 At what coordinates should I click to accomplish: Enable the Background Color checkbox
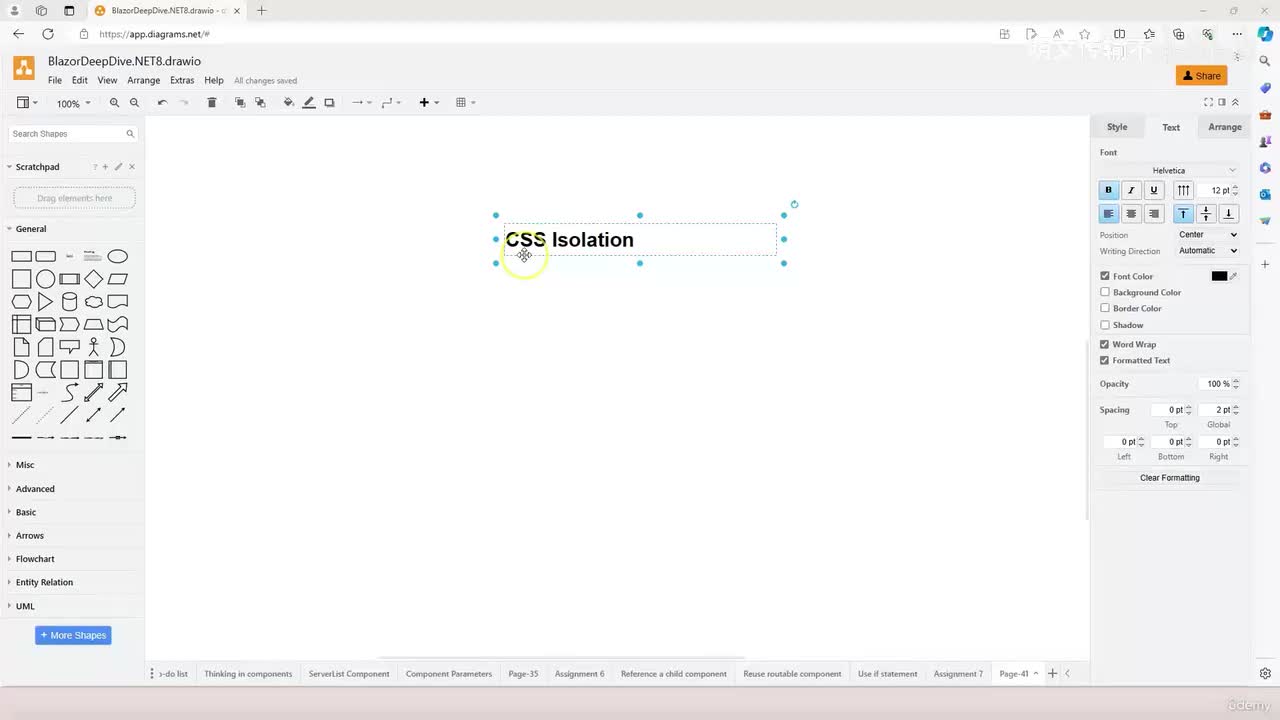tap(1105, 292)
